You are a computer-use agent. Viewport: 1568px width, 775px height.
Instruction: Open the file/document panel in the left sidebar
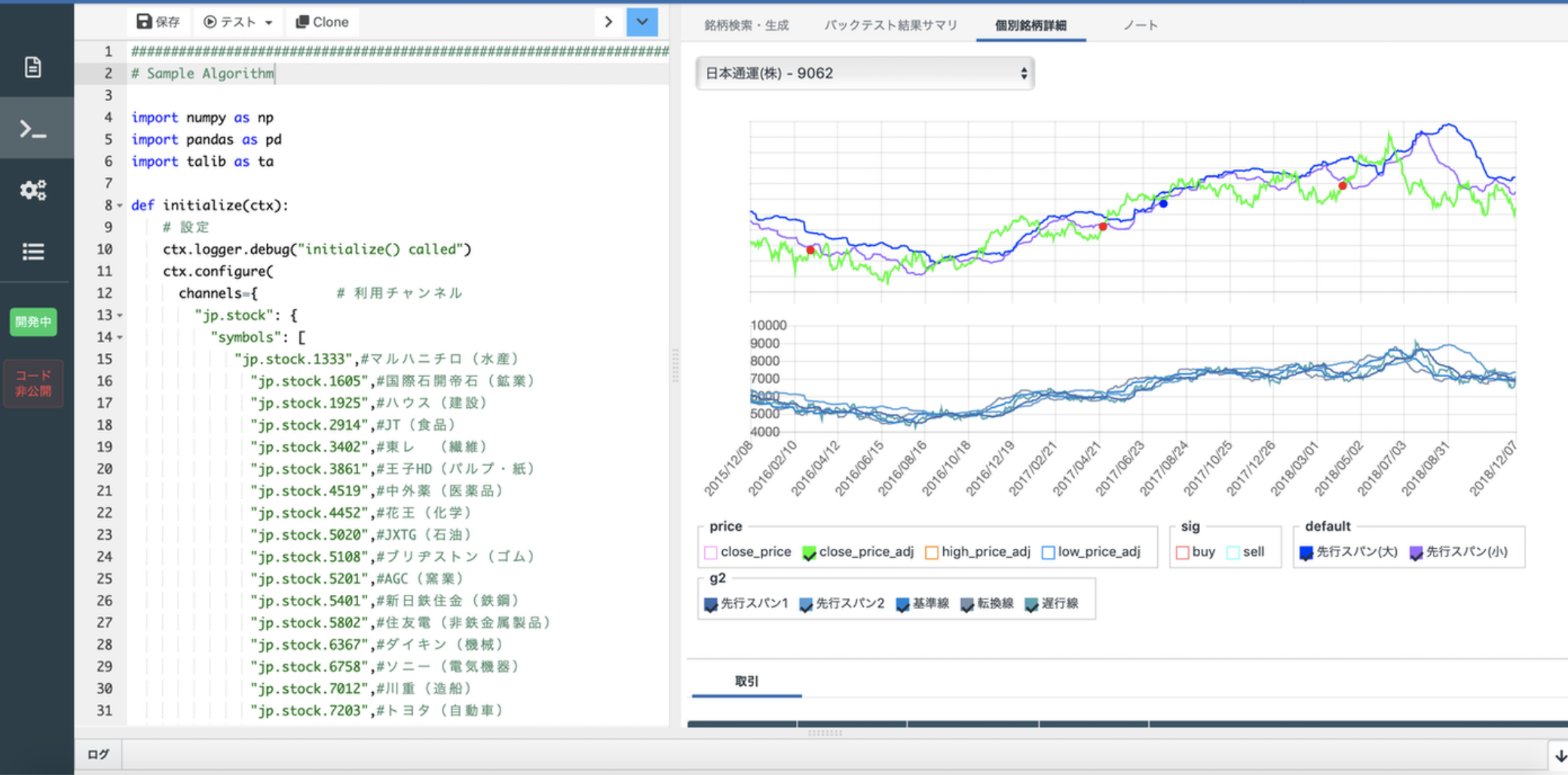[x=33, y=66]
